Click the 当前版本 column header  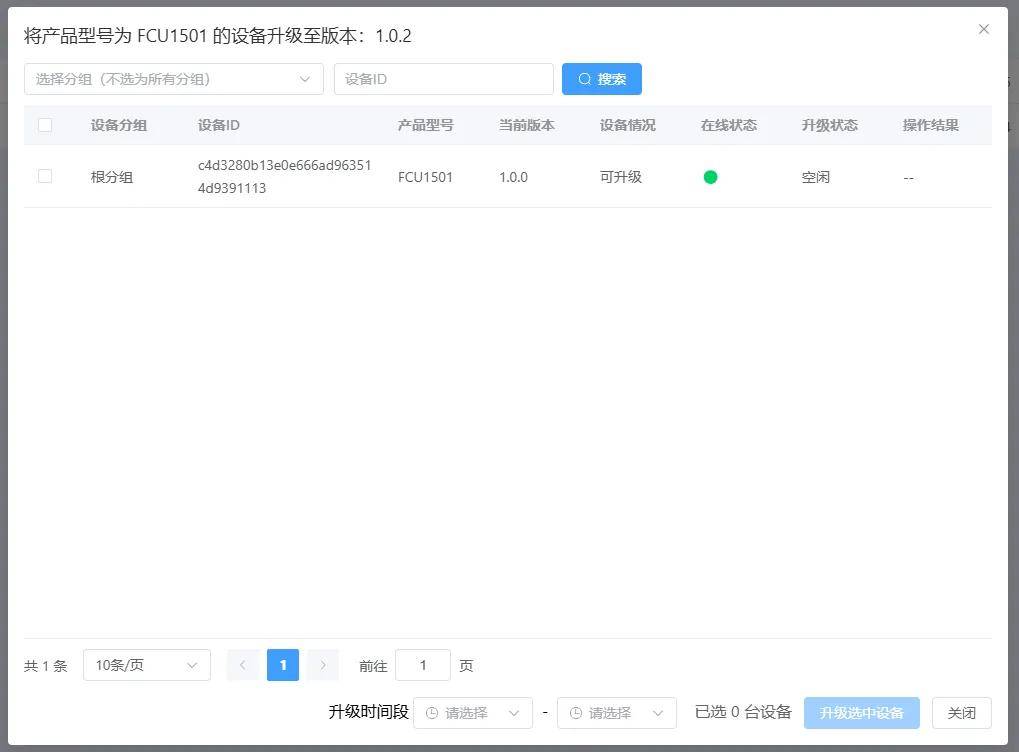coord(526,125)
